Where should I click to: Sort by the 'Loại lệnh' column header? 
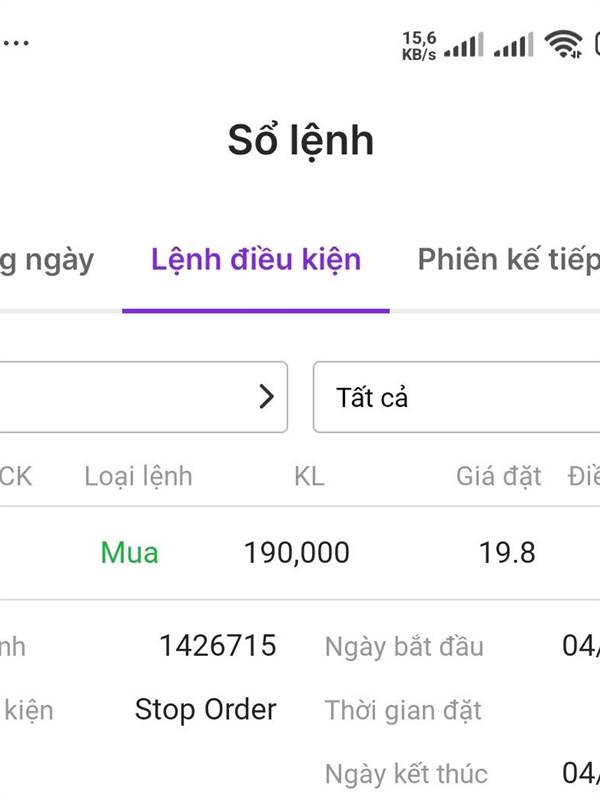point(138,476)
